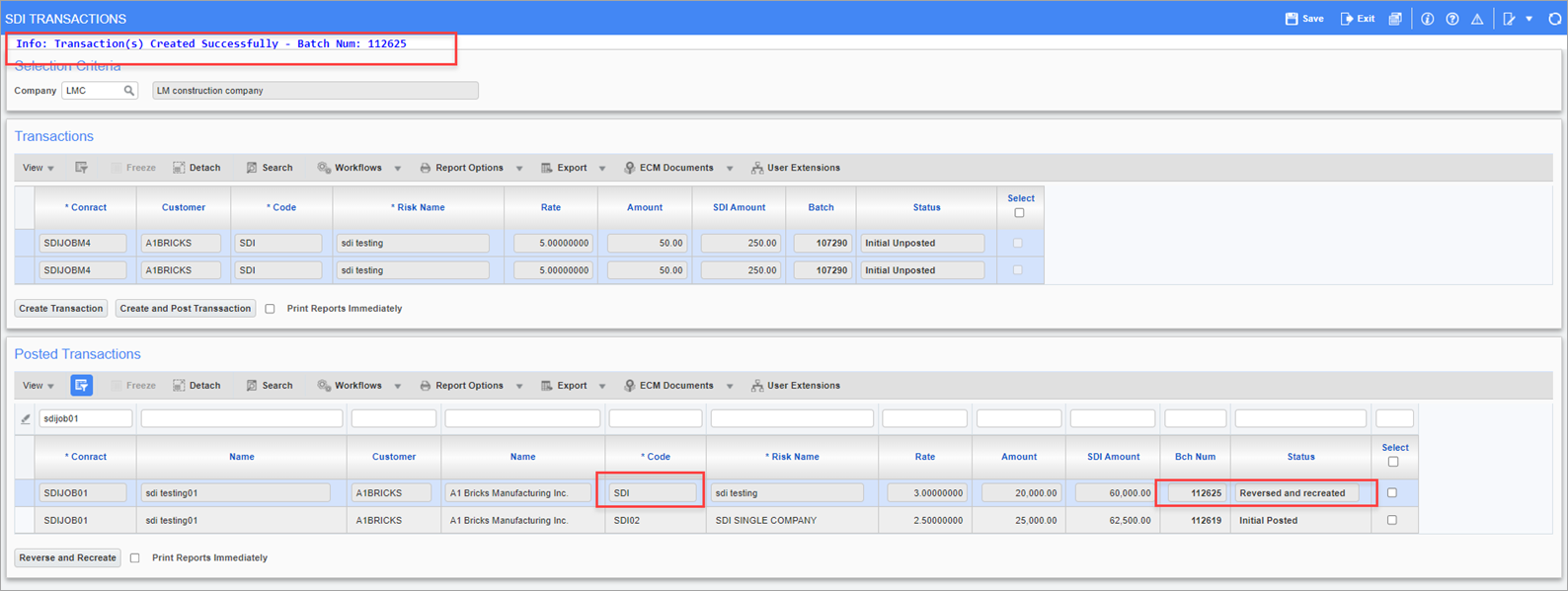Toggle Query by Example in Posted Transactions toolbar
This screenshot has width=1568, height=591.
coord(81,386)
